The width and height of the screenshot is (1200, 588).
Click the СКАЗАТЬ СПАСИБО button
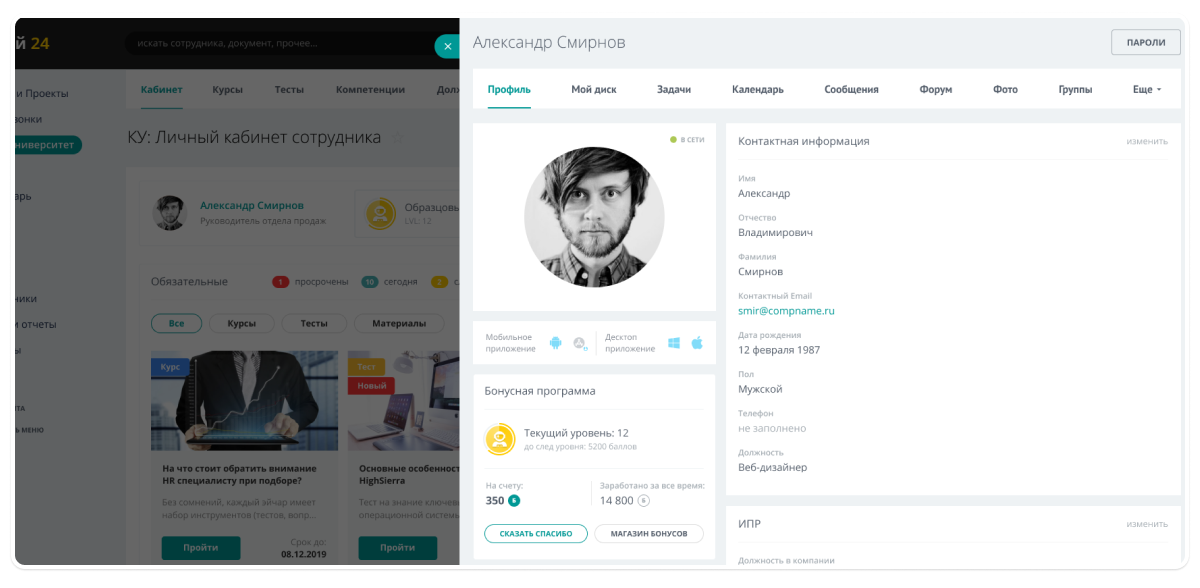point(536,533)
